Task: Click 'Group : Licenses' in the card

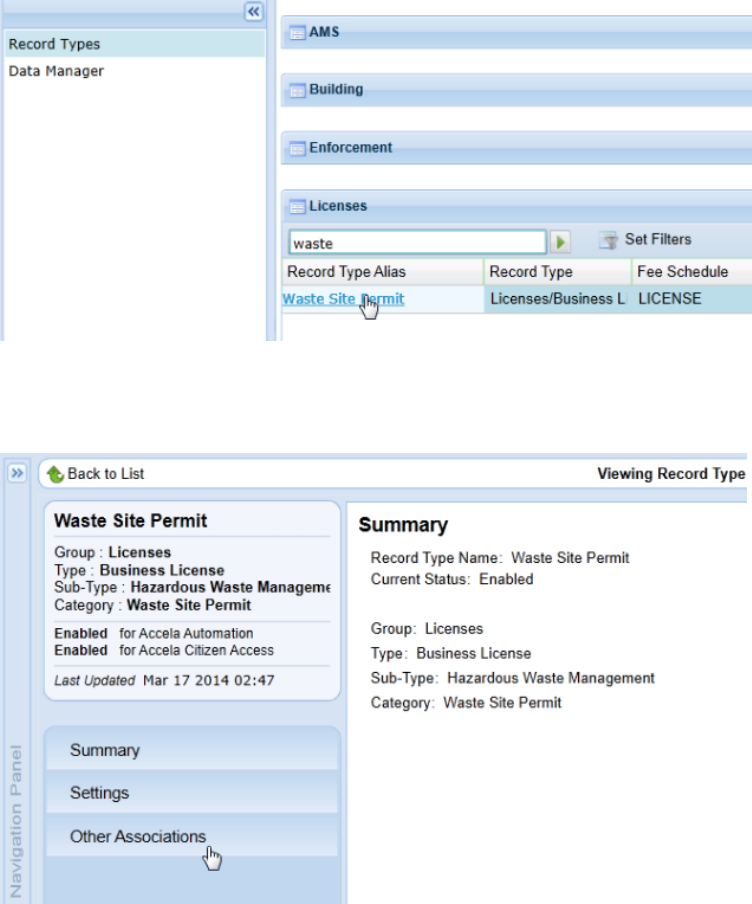Action: (112, 552)
